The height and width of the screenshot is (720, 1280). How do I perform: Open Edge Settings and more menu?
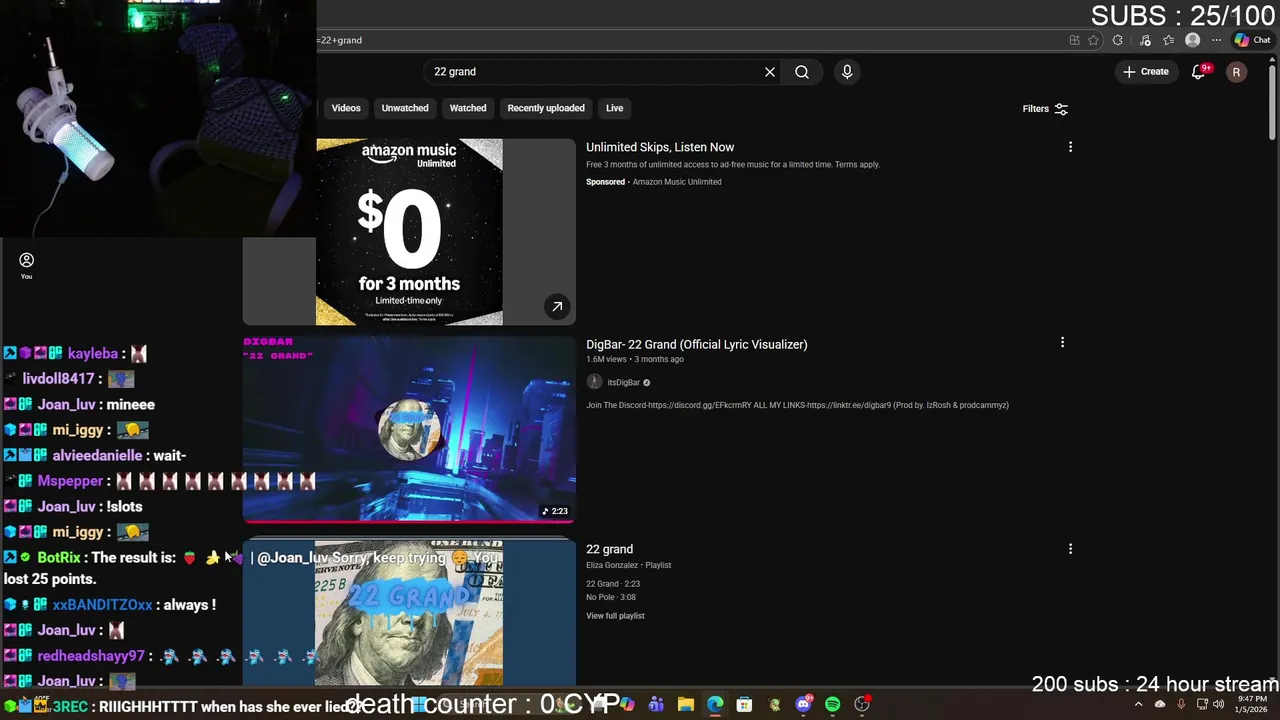coord(1216,40)
